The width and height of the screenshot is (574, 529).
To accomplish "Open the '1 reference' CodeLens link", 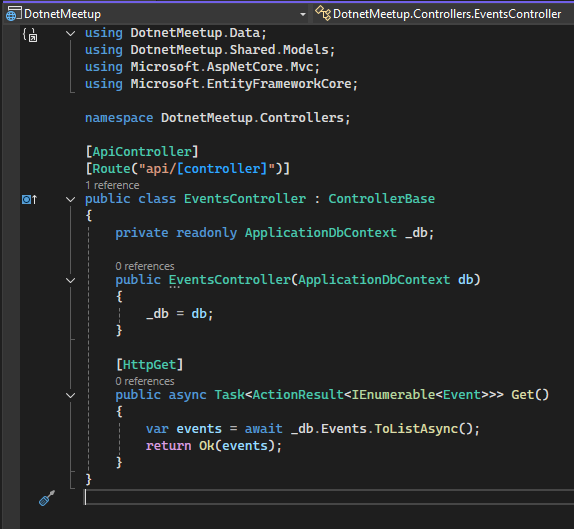I will [x=112, y=185].
